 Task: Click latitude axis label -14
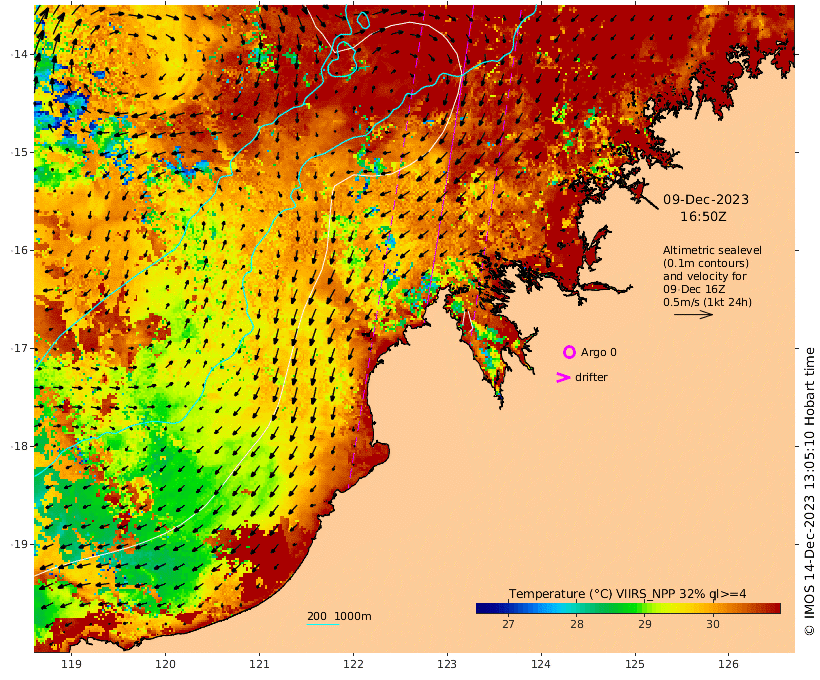click(19, 54)
